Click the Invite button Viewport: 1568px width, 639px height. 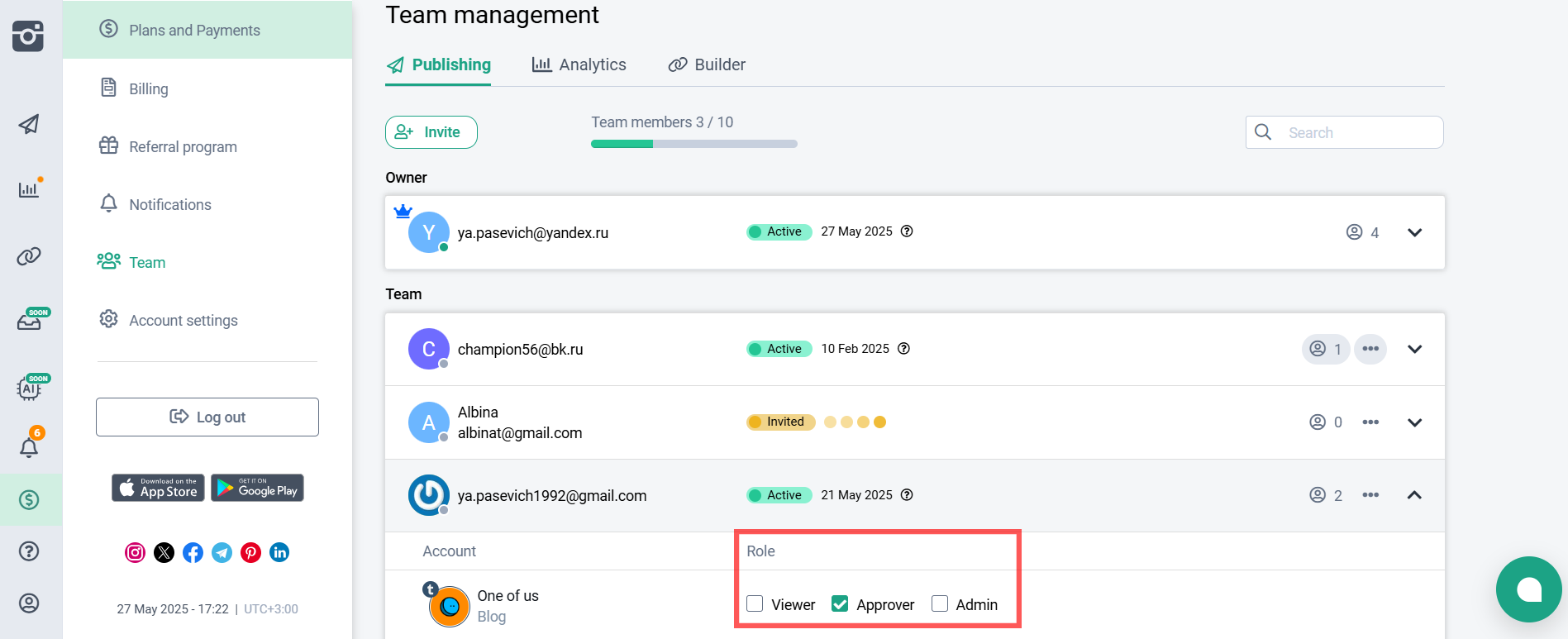431,132
